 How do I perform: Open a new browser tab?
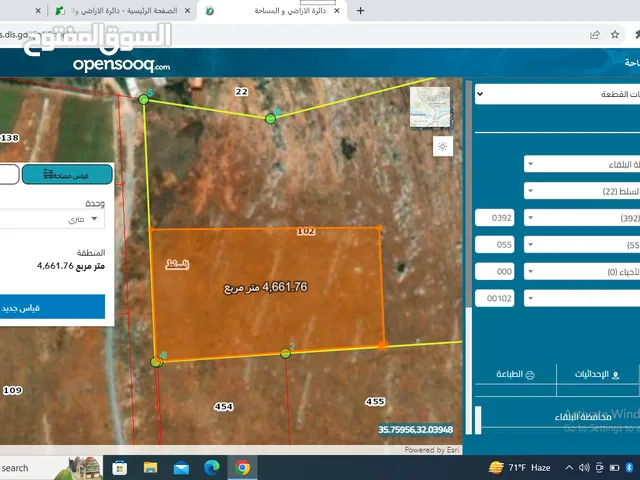360,11
